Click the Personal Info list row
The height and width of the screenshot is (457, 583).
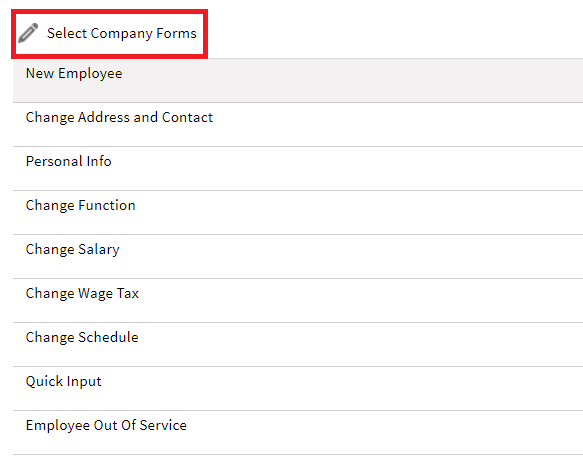tap(298, 168)
